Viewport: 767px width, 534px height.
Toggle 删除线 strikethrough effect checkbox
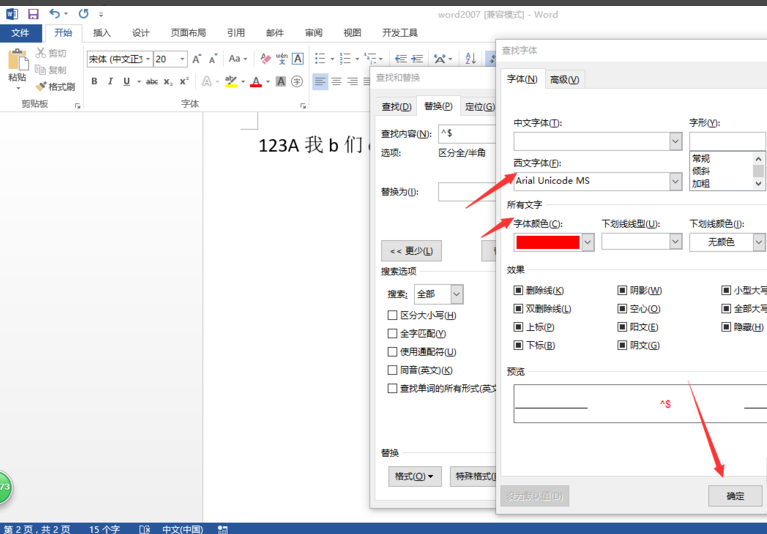pos(518,290)
